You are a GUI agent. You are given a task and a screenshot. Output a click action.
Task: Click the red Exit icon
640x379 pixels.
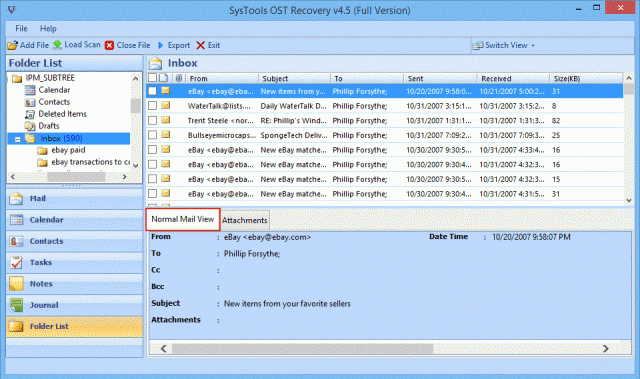tap(200, 45)
